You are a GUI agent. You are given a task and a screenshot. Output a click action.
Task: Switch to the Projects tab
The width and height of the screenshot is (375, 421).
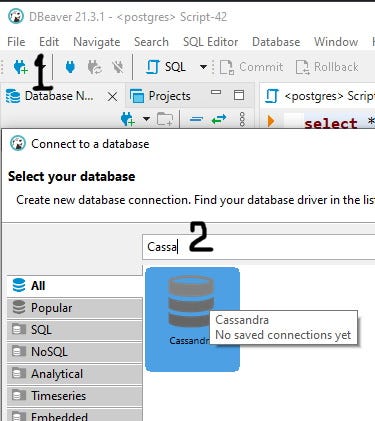click(160, 96)
